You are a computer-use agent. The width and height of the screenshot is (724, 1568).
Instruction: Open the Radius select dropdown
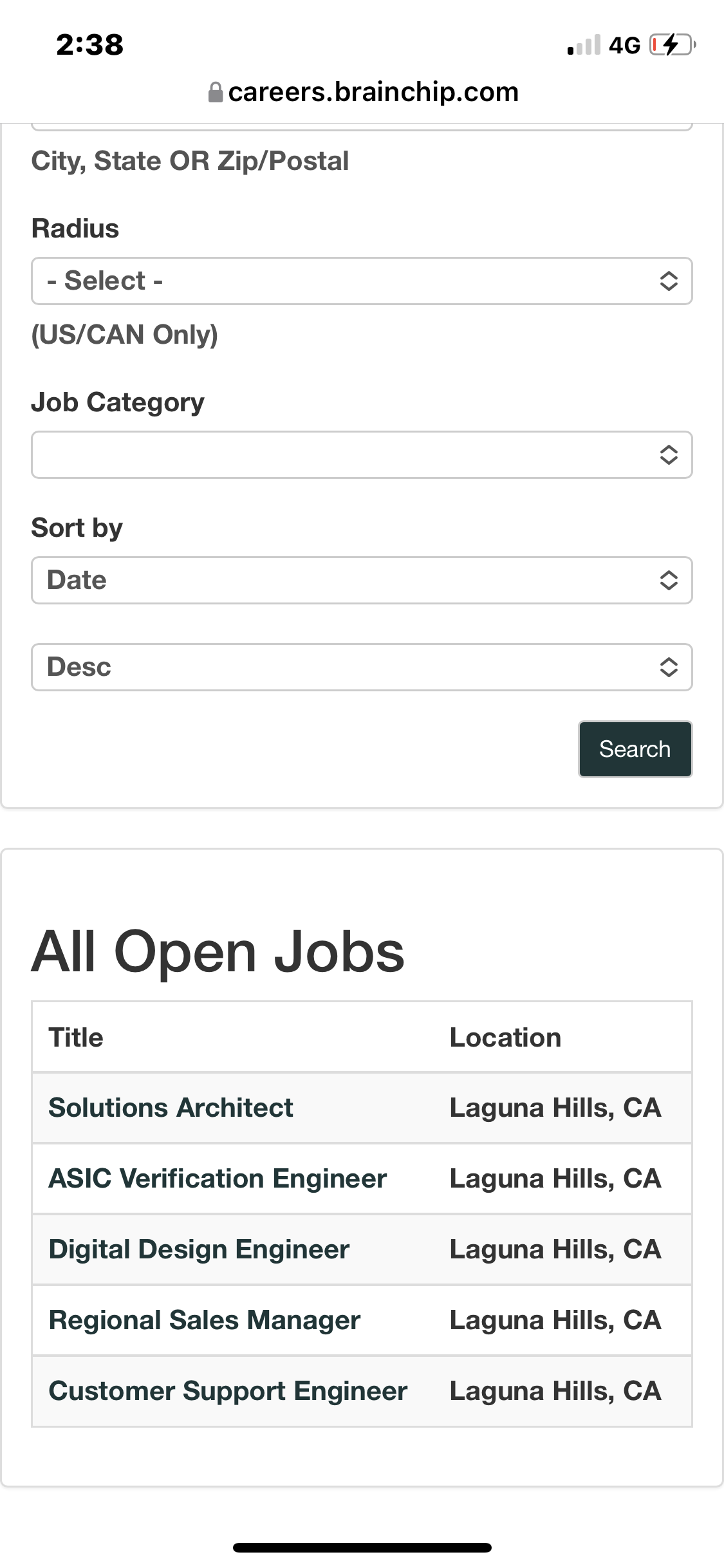pos(362,281)
